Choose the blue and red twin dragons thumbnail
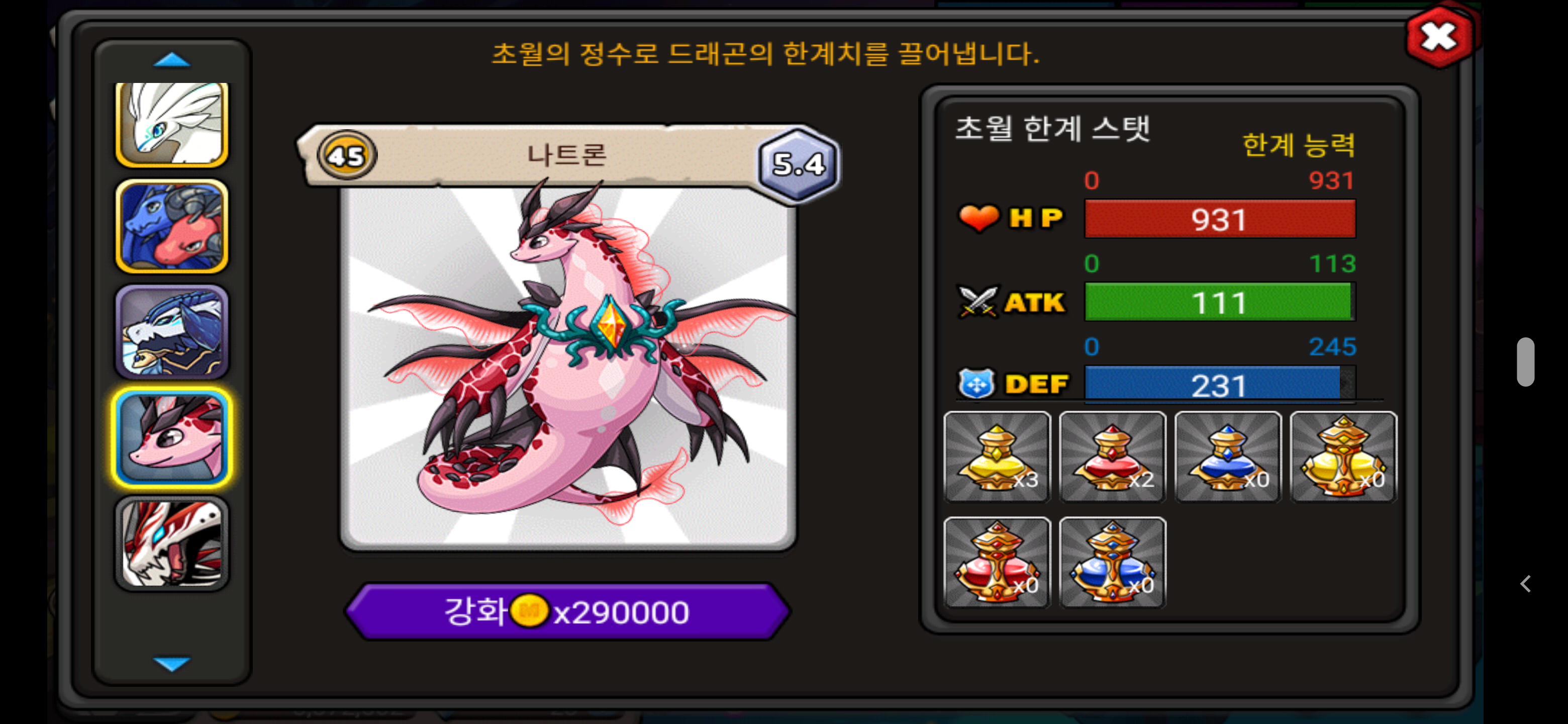 [172, 227]
